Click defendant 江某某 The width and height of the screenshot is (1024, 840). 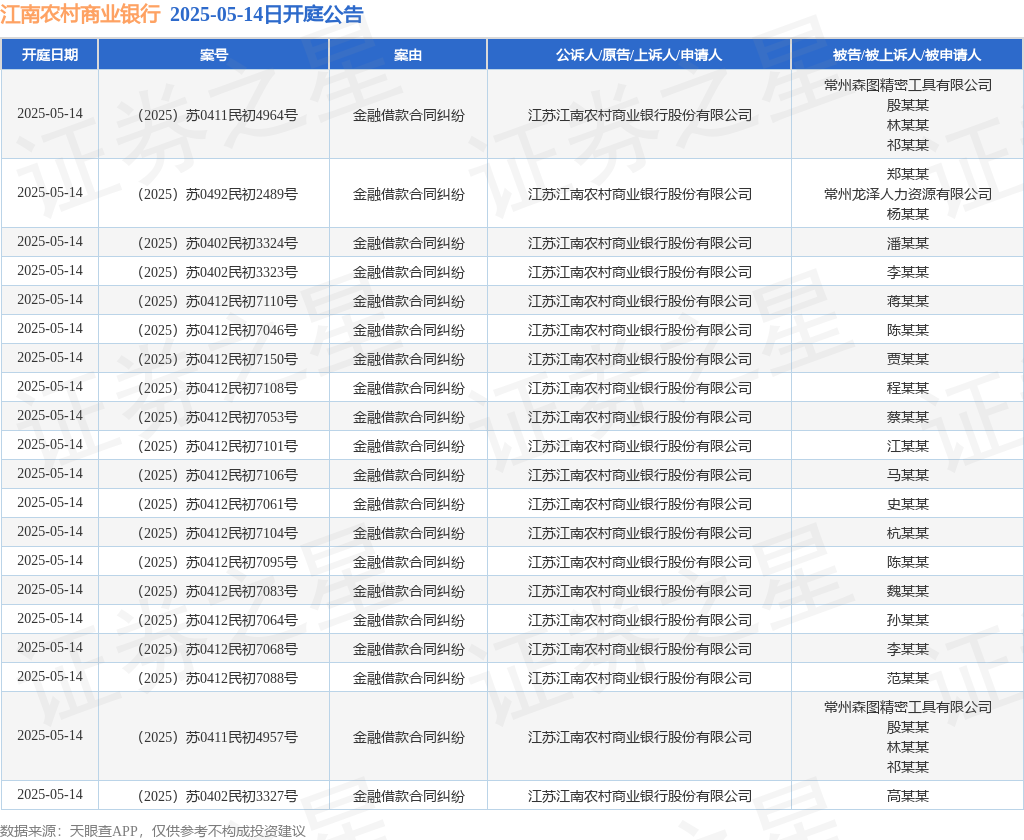[908, 446]
